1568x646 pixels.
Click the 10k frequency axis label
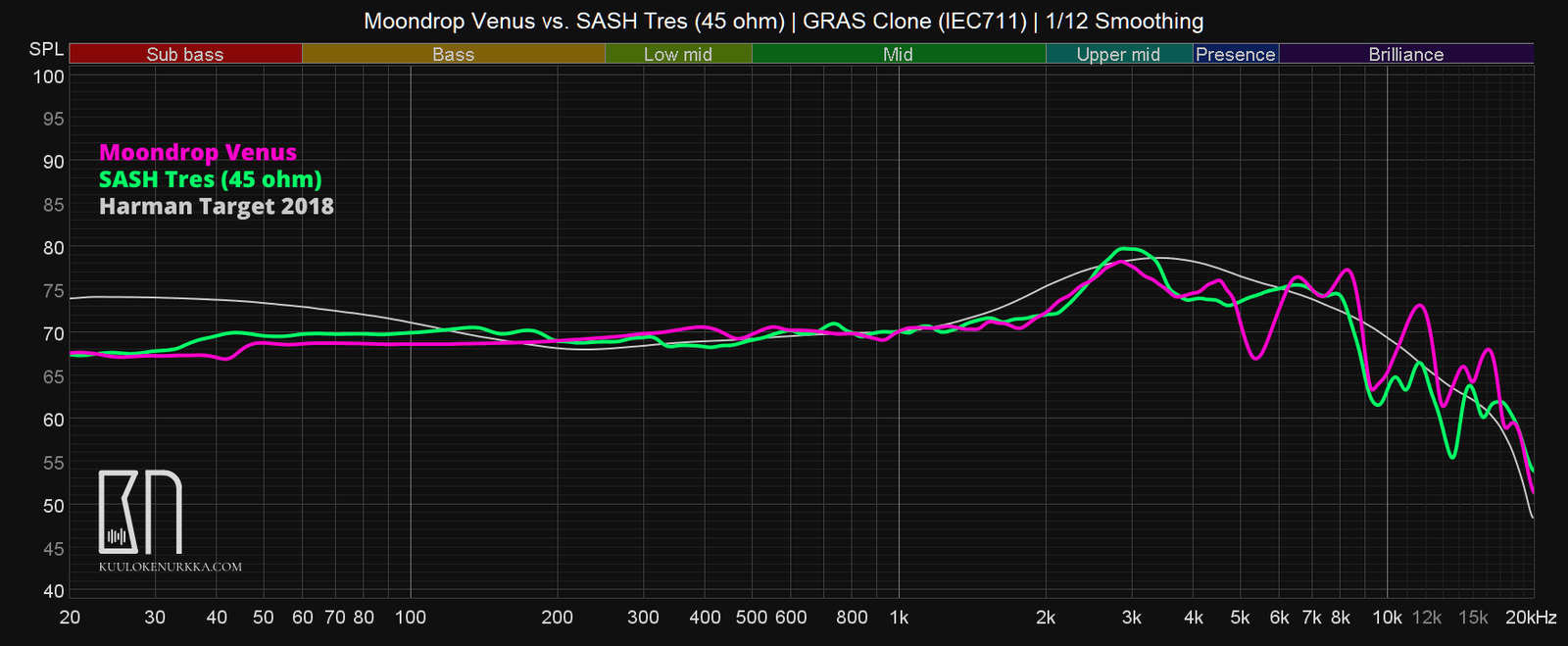1387,618
